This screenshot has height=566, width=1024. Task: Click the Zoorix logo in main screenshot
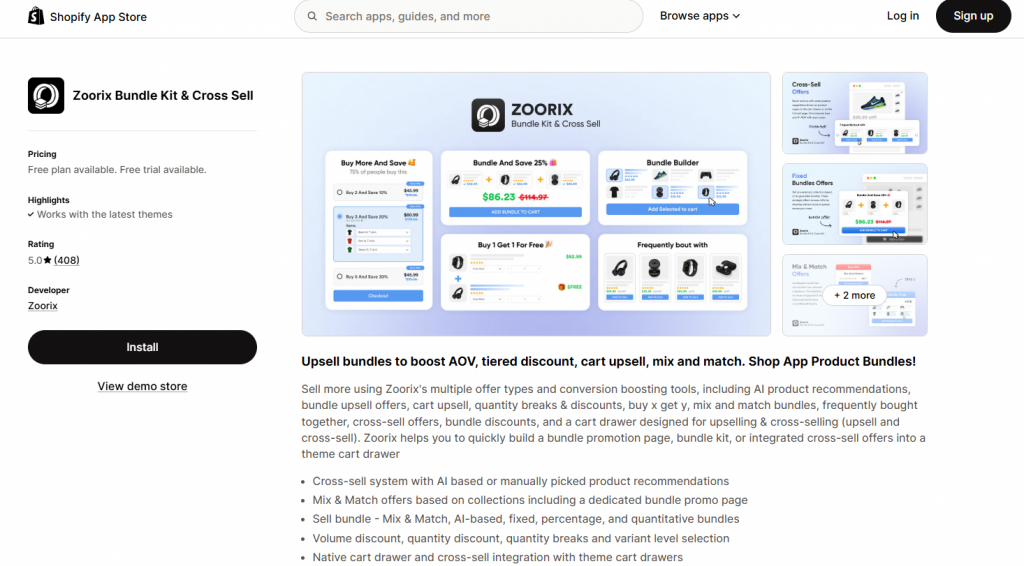(488, 115)
